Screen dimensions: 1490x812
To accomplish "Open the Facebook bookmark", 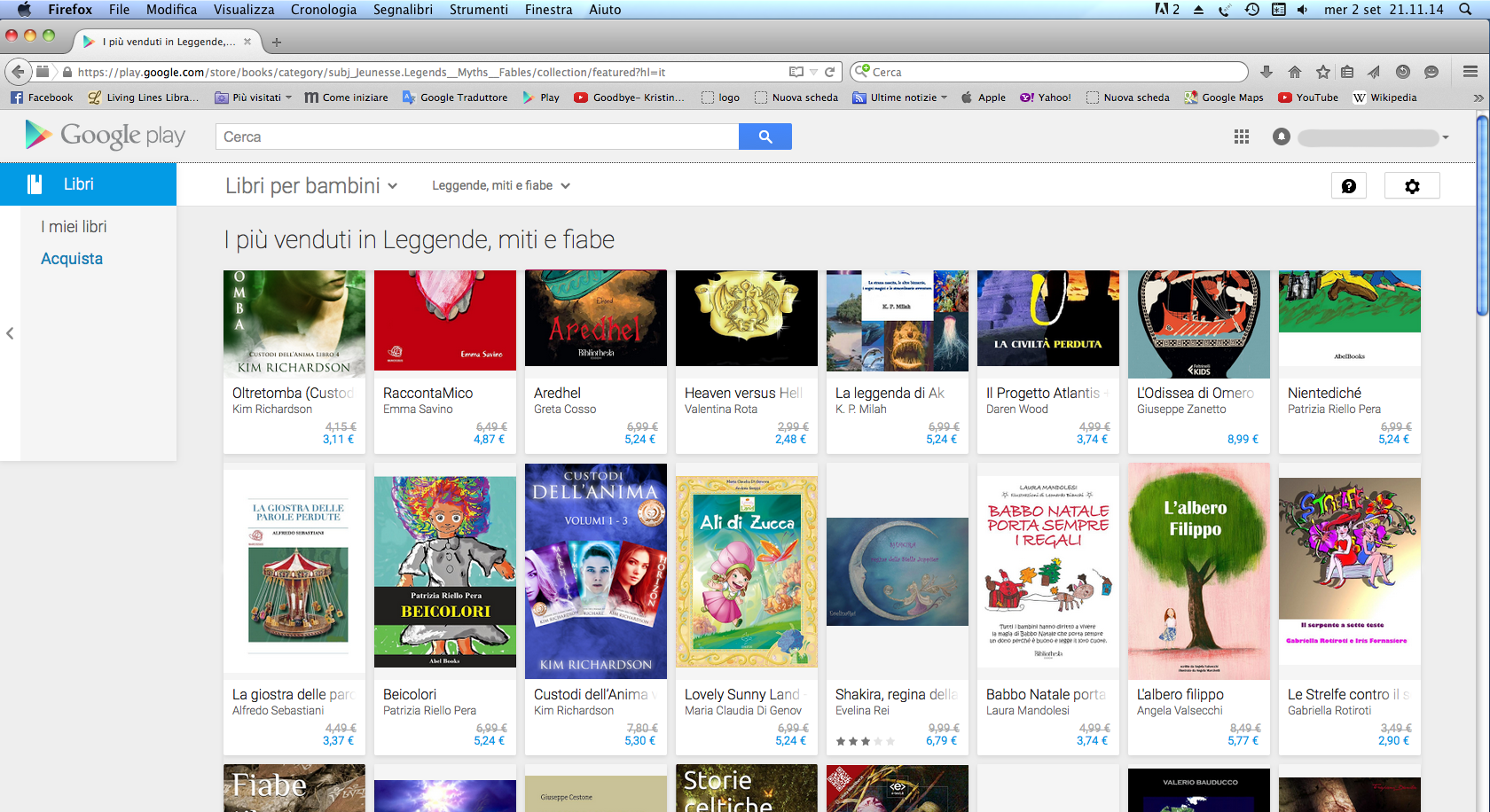I will tap(42, 98).
